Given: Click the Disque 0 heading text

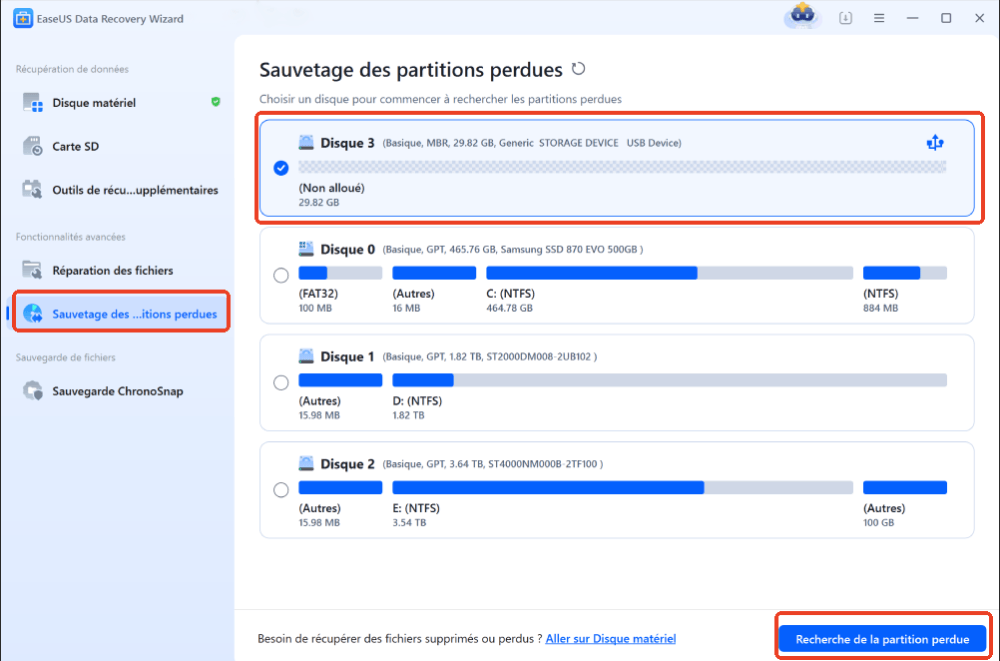Looking at the screenshot, I should (x=348, y=249).
